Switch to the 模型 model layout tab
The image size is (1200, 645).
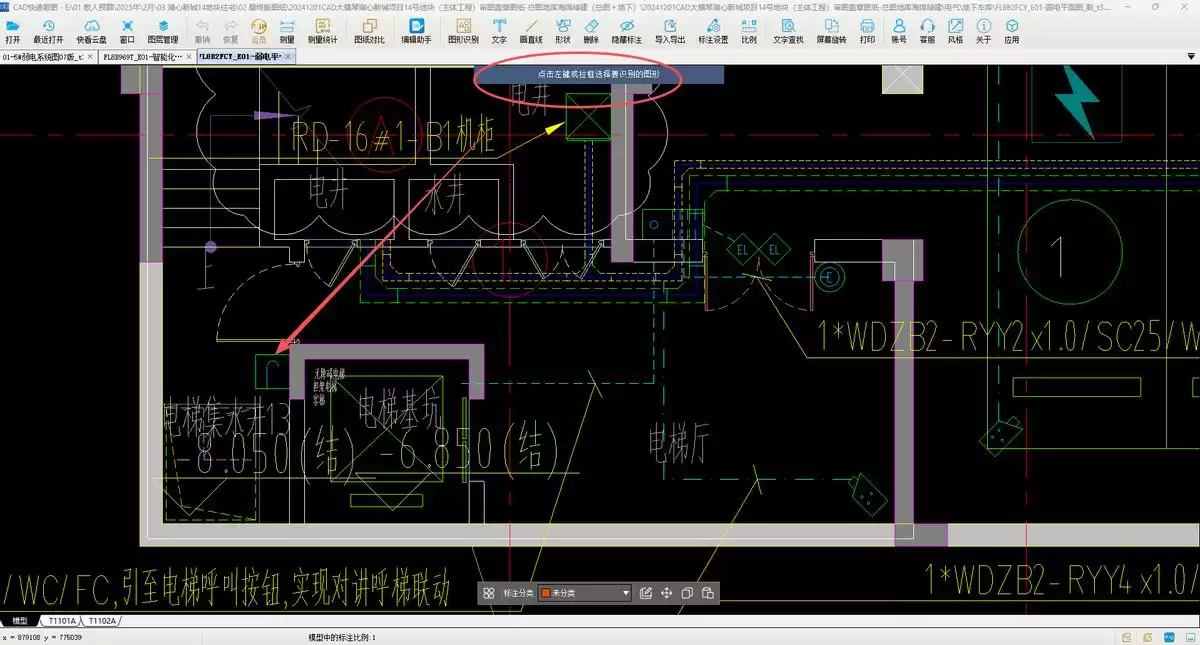(x=20, y=621)
